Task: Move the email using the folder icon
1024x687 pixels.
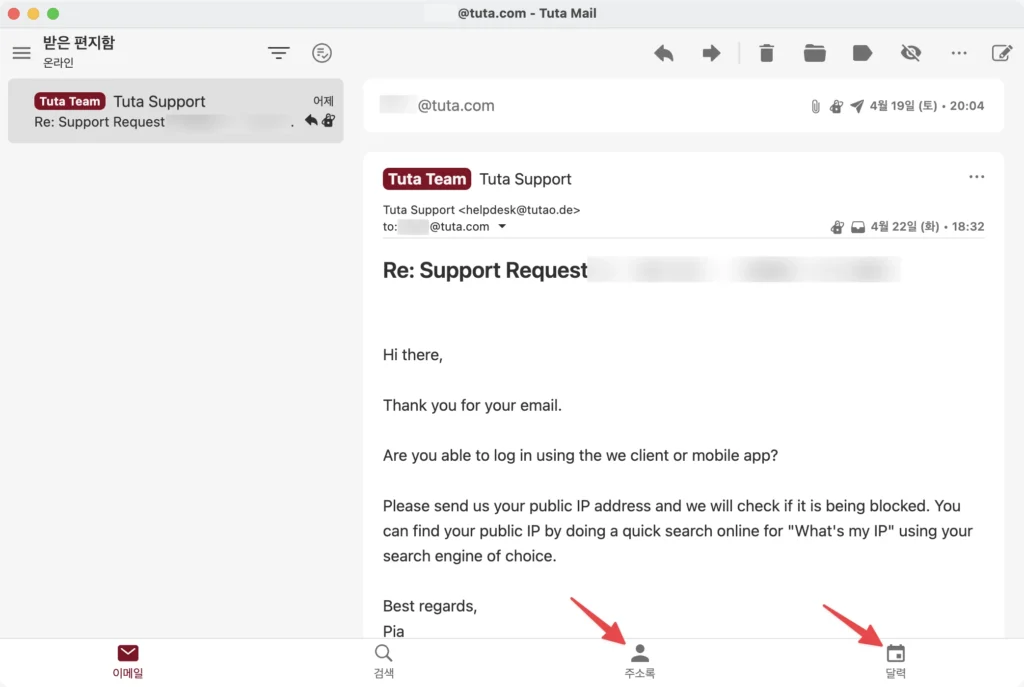Action: 814,53
